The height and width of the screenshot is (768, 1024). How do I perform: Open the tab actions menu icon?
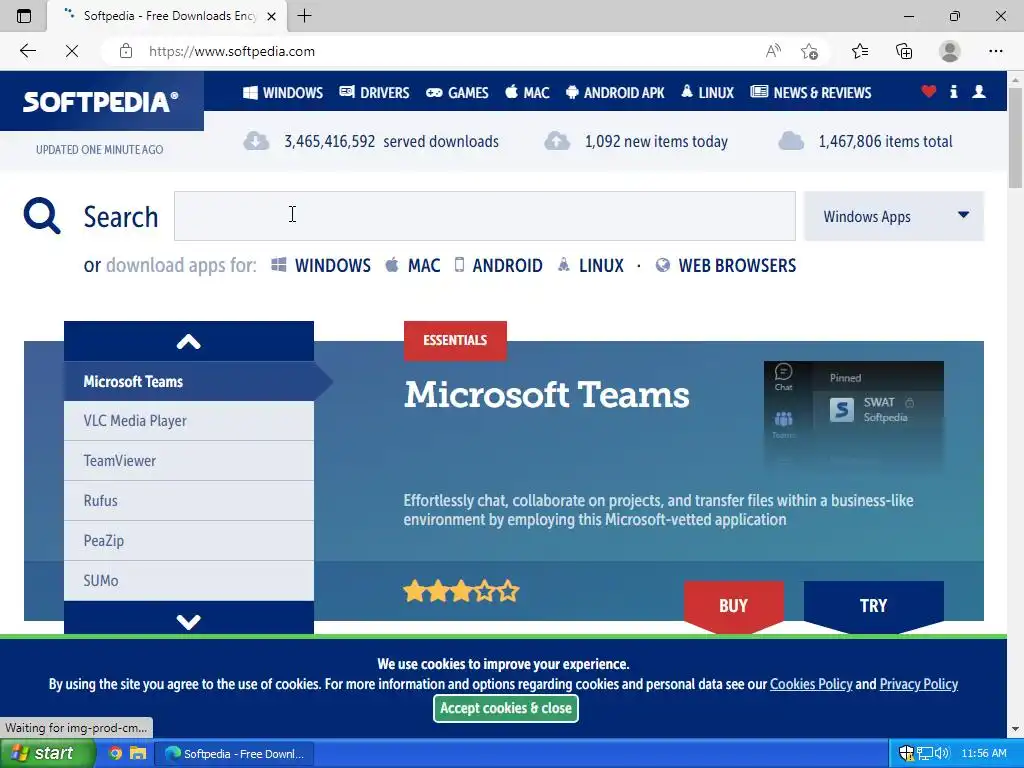pyautogui.click(x=24, y=16)
